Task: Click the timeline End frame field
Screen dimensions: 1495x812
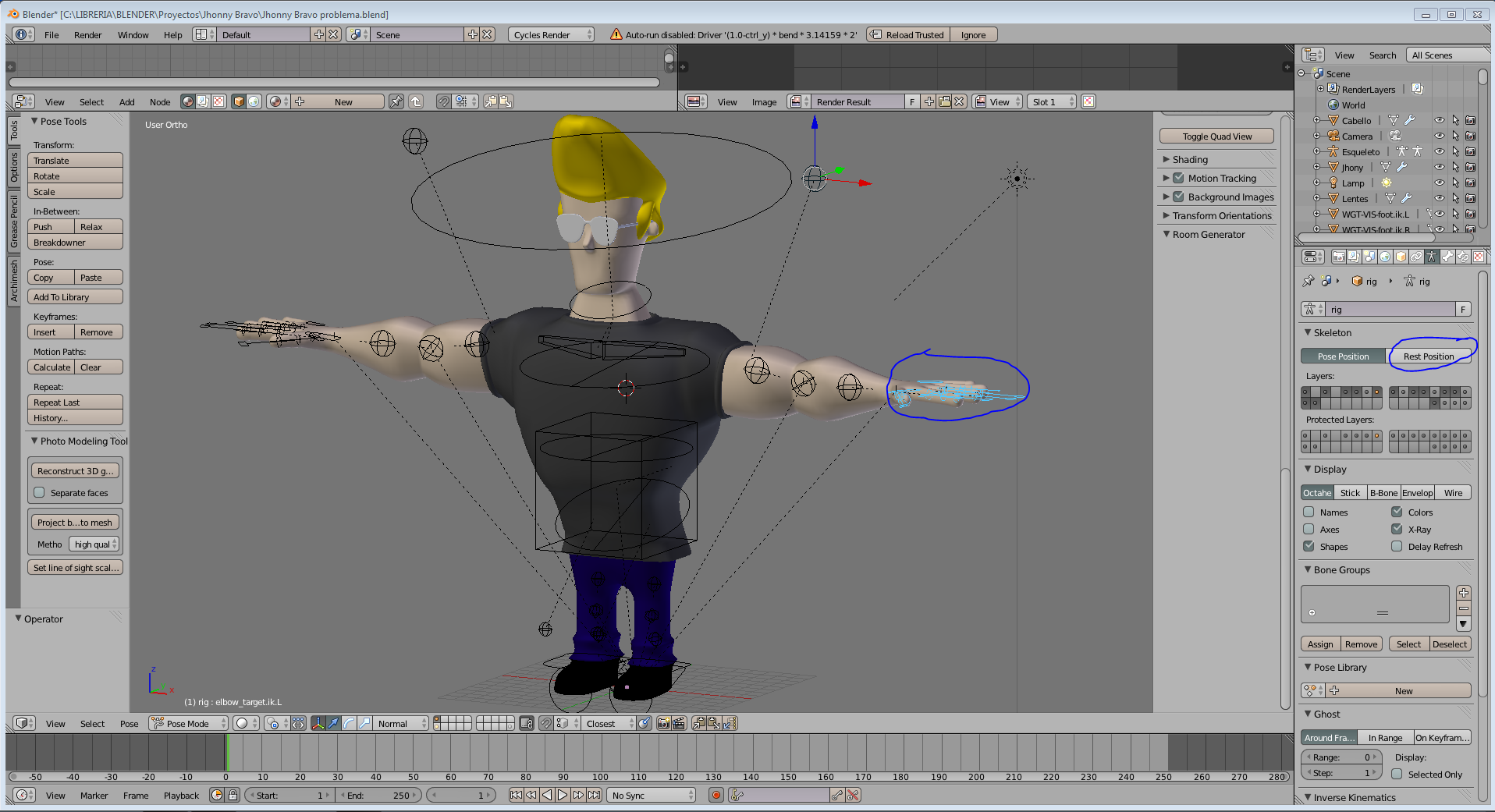Action: 379,795
